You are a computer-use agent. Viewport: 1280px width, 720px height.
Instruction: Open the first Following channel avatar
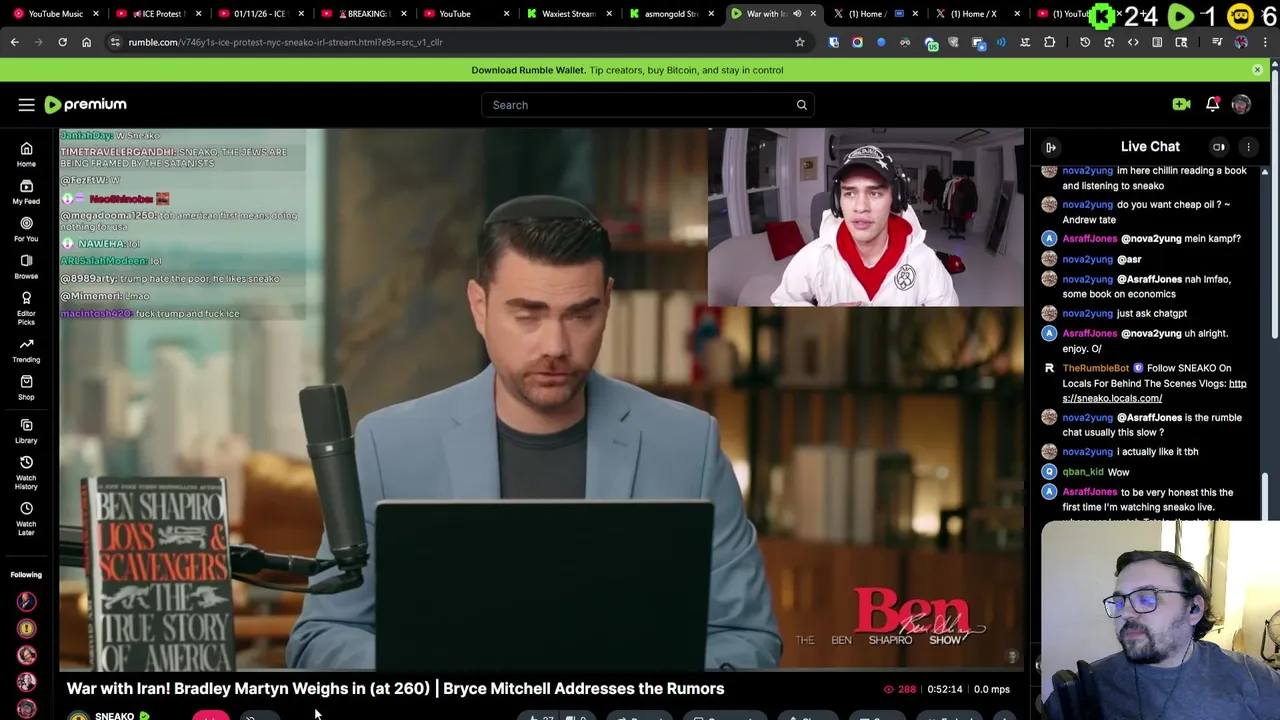[26, 601]
